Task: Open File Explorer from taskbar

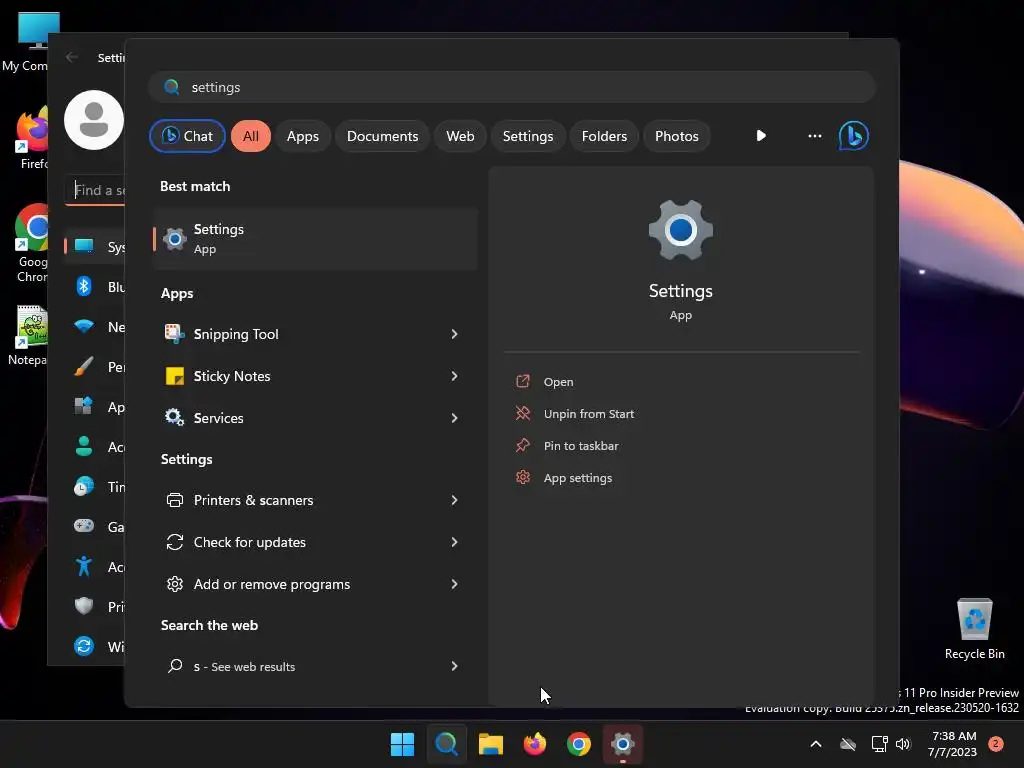Action: (x=490, y=744)
